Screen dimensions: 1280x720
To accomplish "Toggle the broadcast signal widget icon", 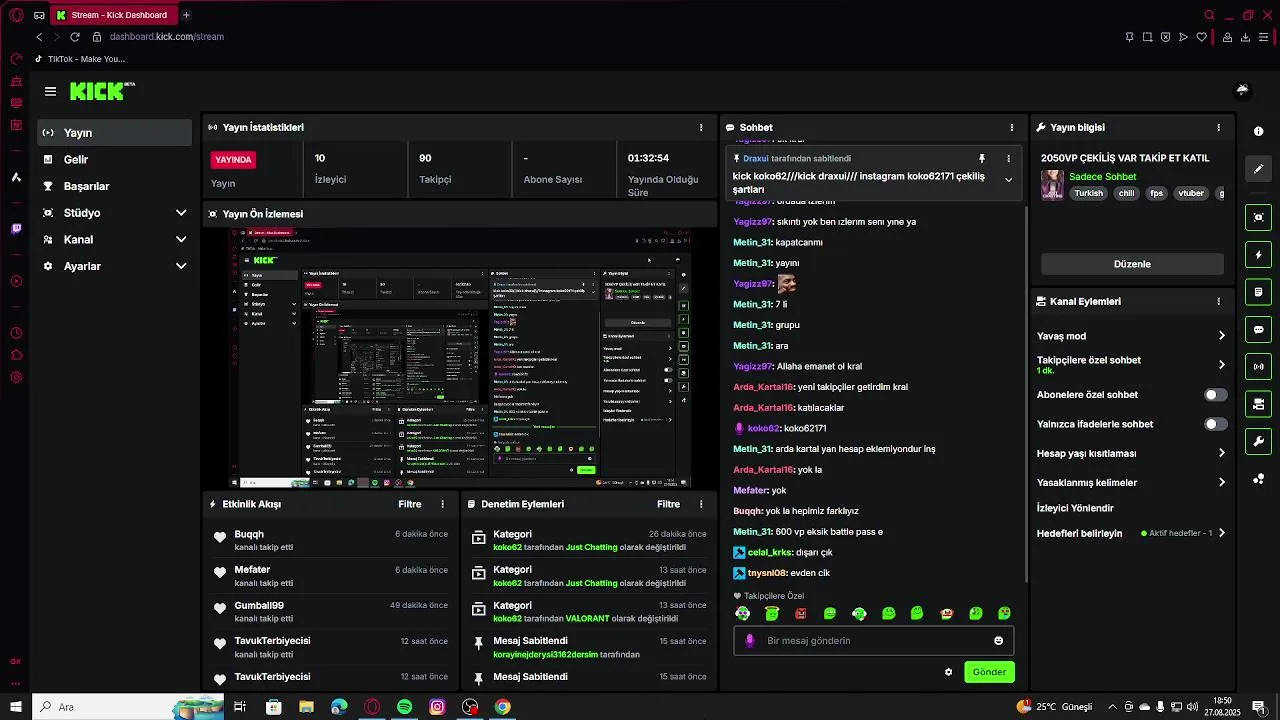I will [x=1258, y=367].
